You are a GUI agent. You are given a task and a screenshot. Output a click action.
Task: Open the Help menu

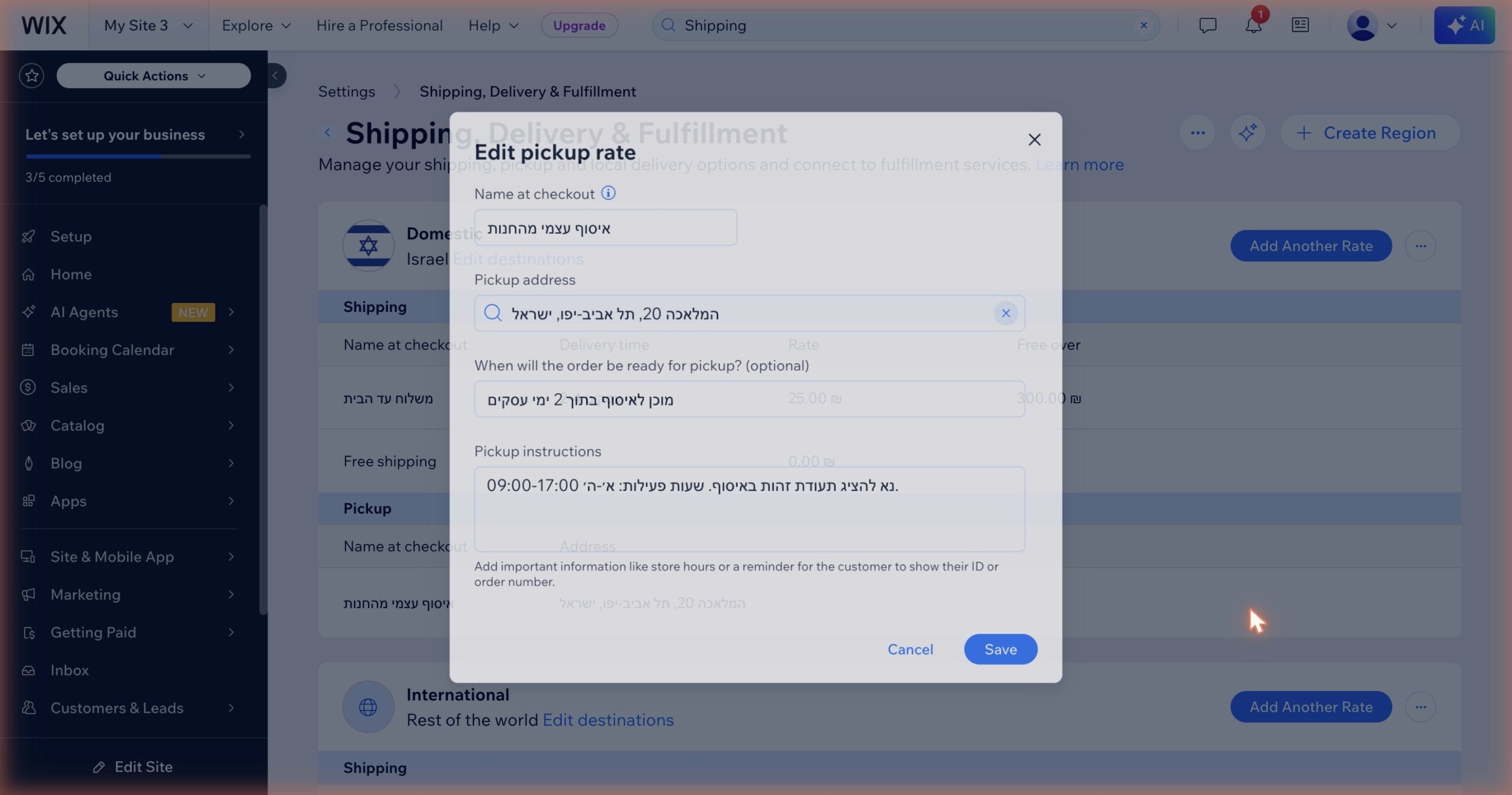[493, 25]
